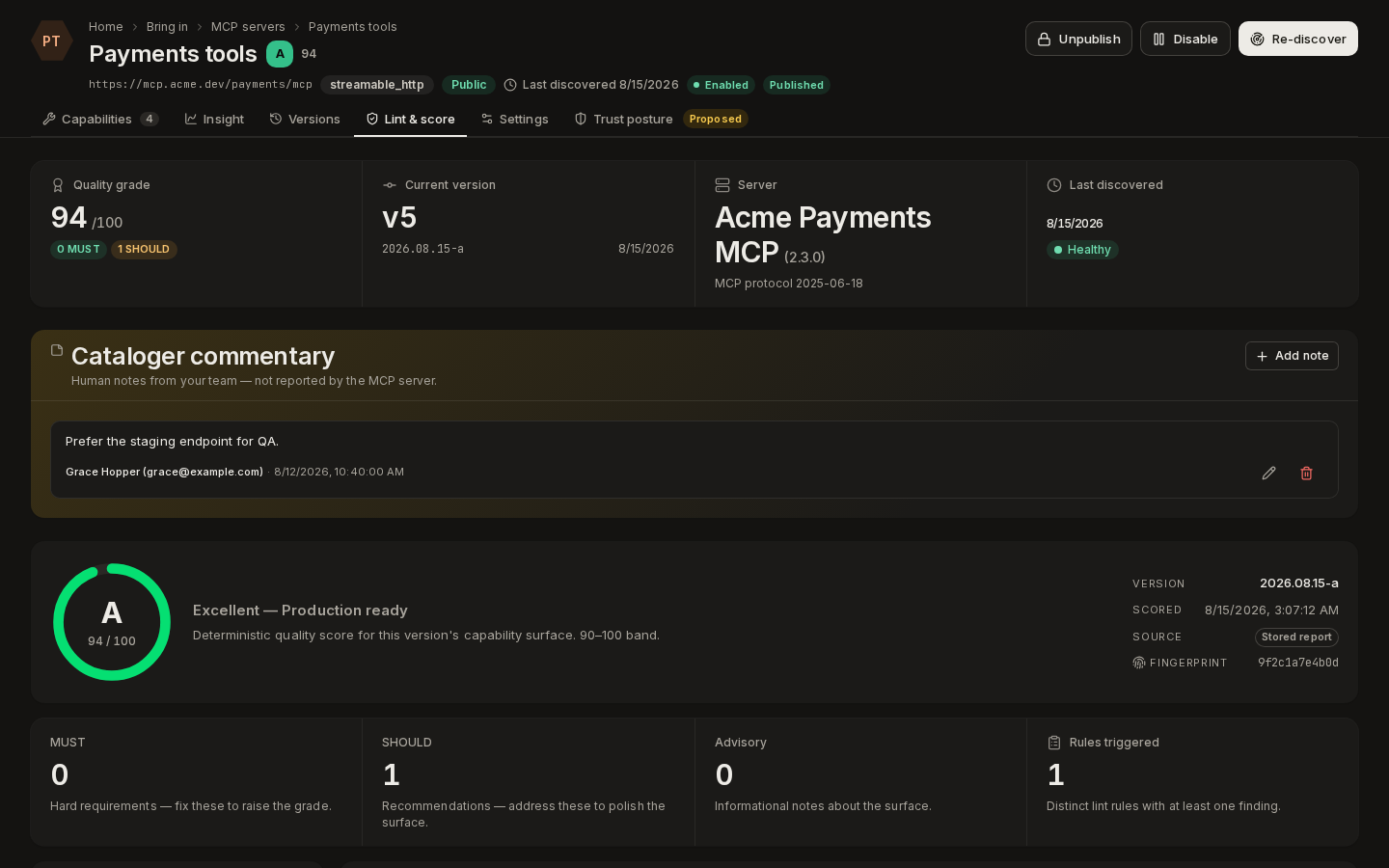
Task: Switch to the Insight tab
Action: click(x=214, y=120)
